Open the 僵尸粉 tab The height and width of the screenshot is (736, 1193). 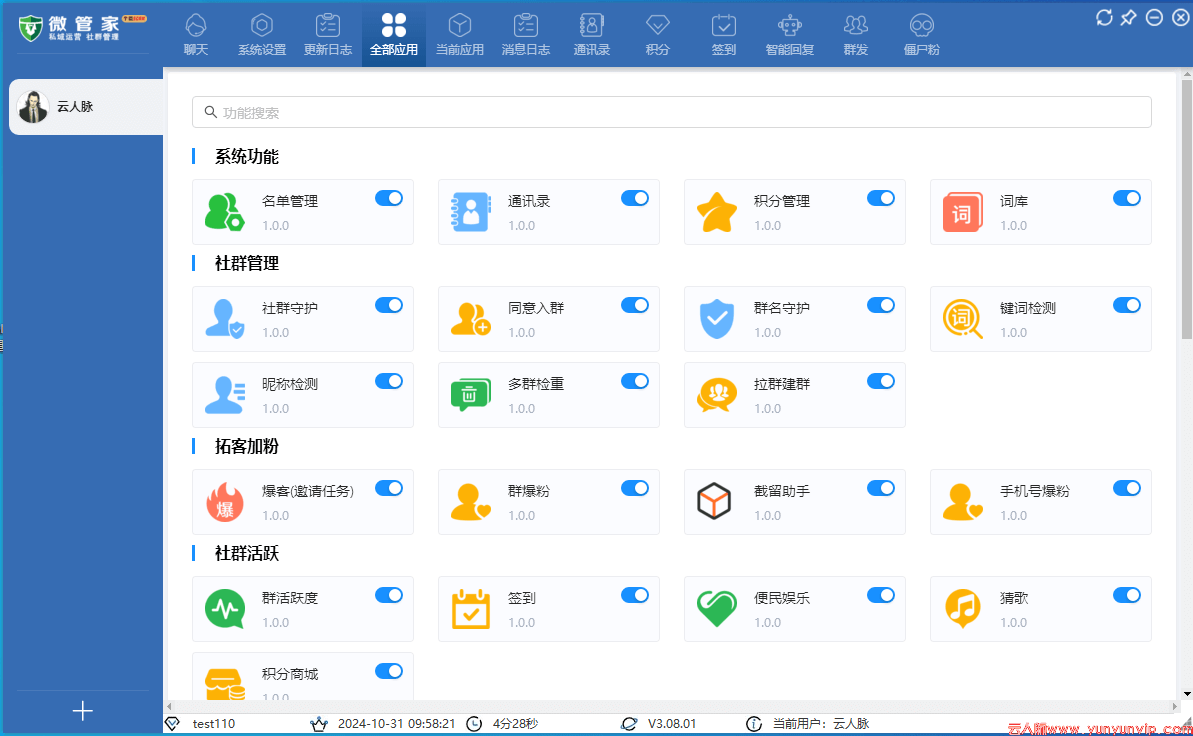(921, 34)
